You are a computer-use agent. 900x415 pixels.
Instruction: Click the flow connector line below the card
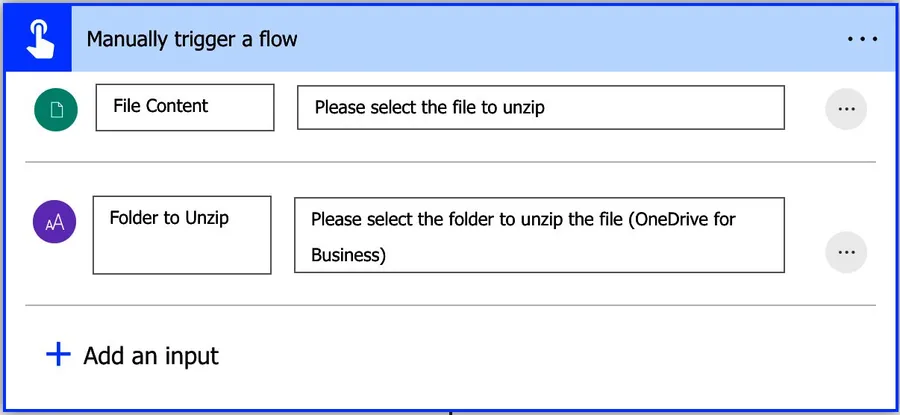[x=450, y=411]
